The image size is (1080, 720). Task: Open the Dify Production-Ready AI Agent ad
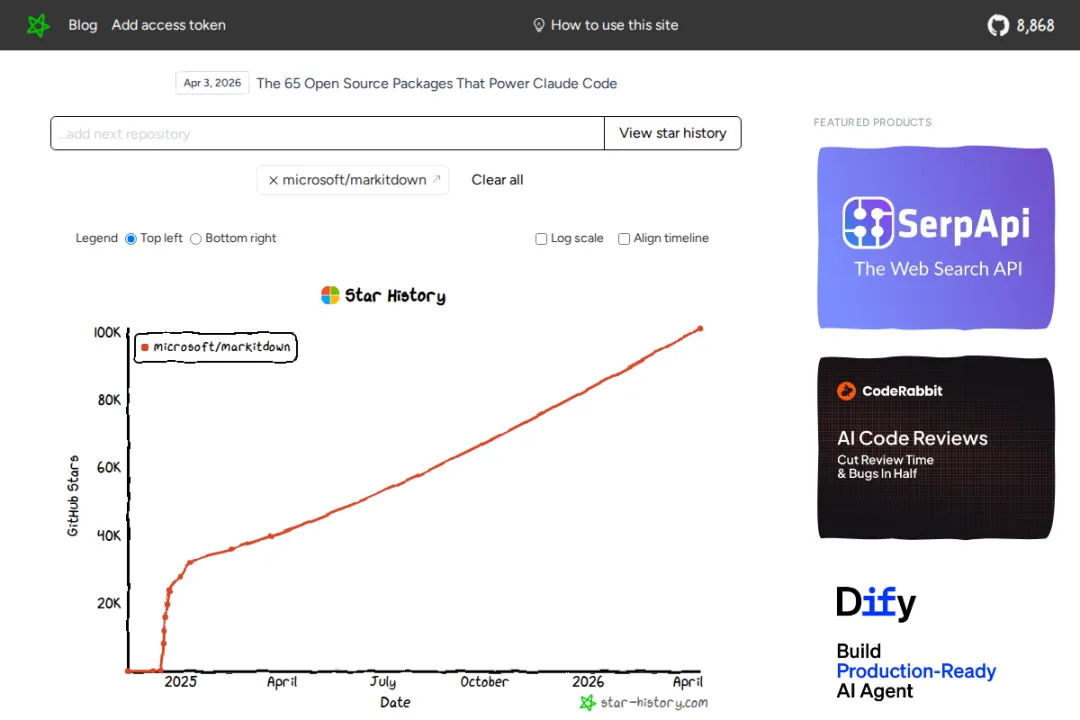coord(935,641)
